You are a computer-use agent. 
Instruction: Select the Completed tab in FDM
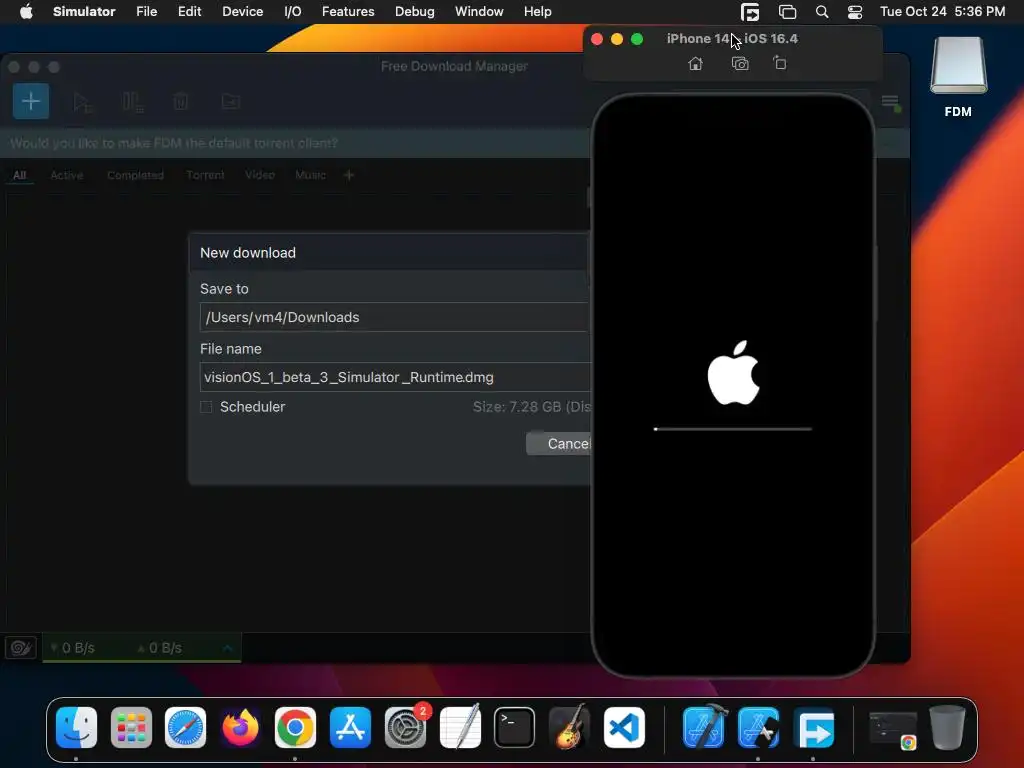[x=135, y=175]
